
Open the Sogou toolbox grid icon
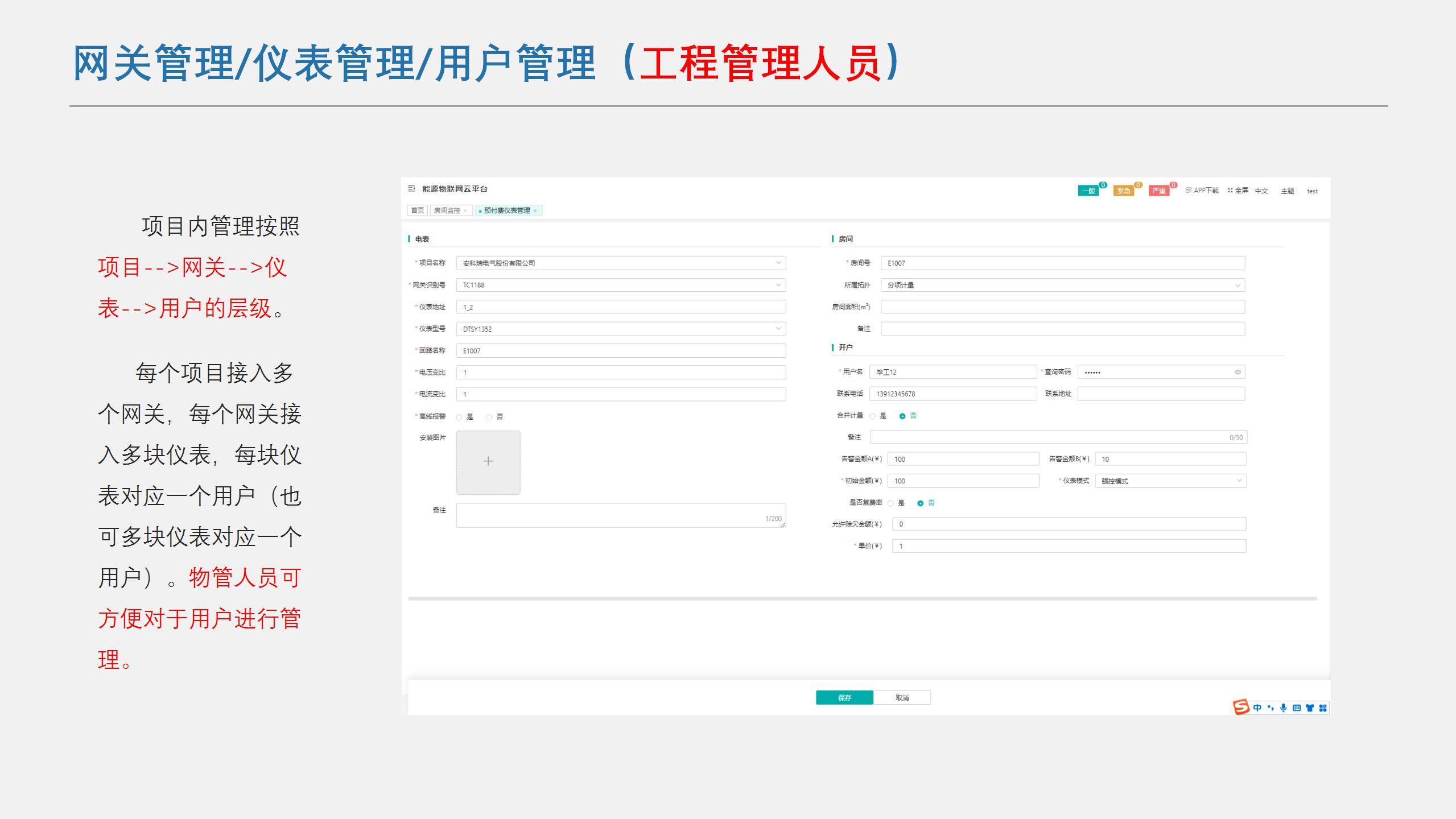(1322, 708)
